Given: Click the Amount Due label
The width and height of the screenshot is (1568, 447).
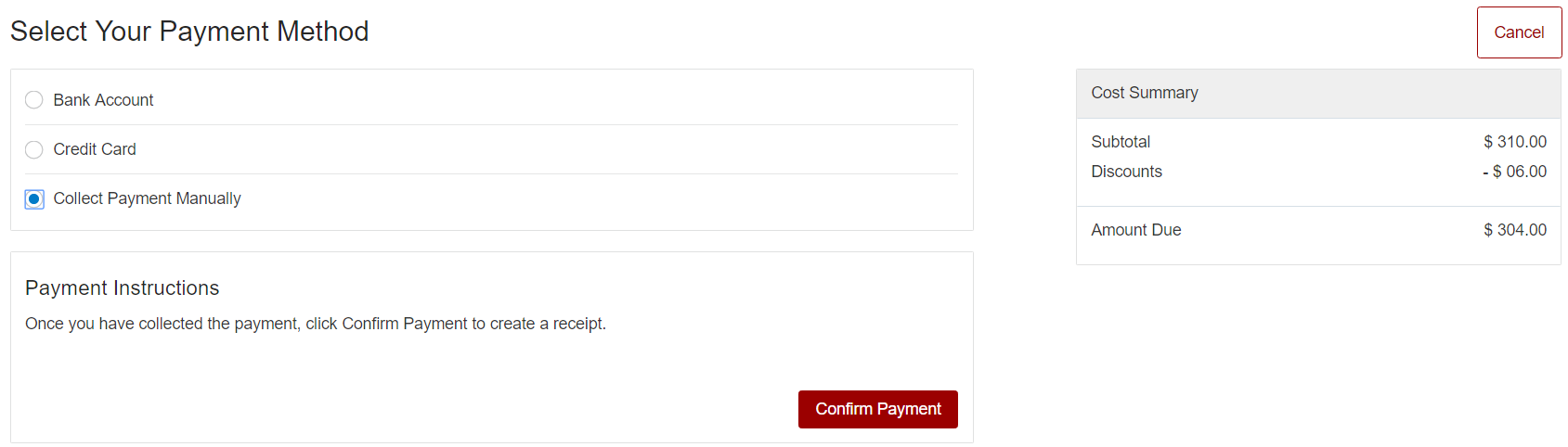Looking at the screenshot, I should coord(1136,230).
